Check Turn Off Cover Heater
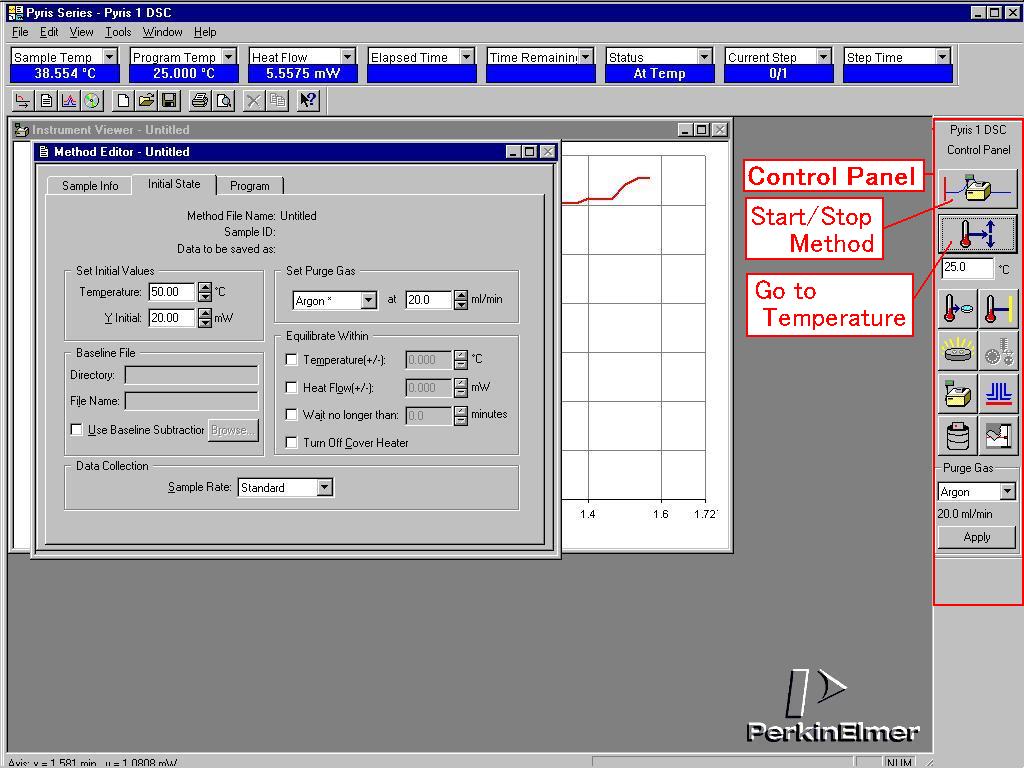Screen dimensions: 1024x768 [292, 443]
